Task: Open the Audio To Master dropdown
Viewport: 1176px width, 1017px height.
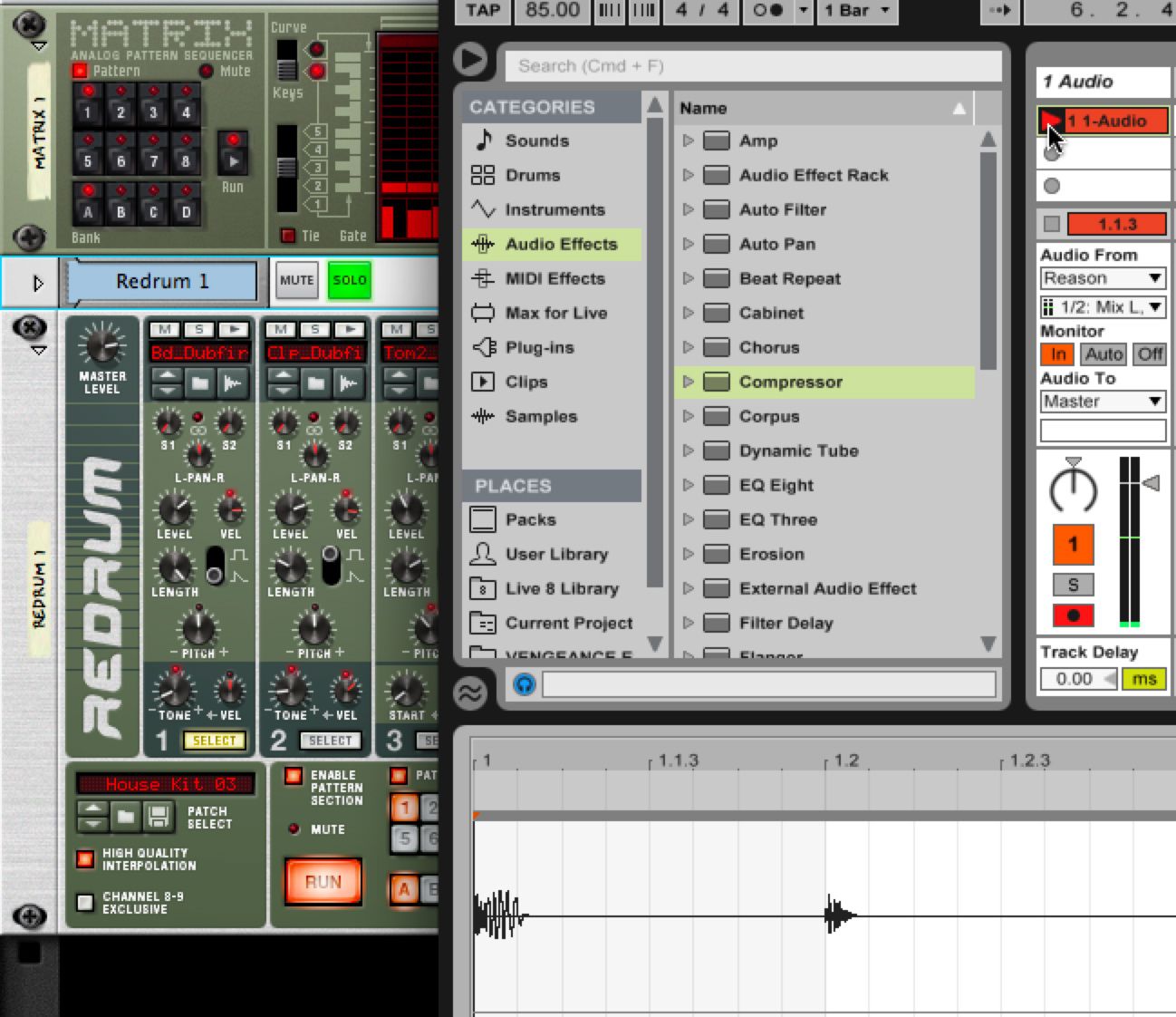Action: tap(1103, 402)
